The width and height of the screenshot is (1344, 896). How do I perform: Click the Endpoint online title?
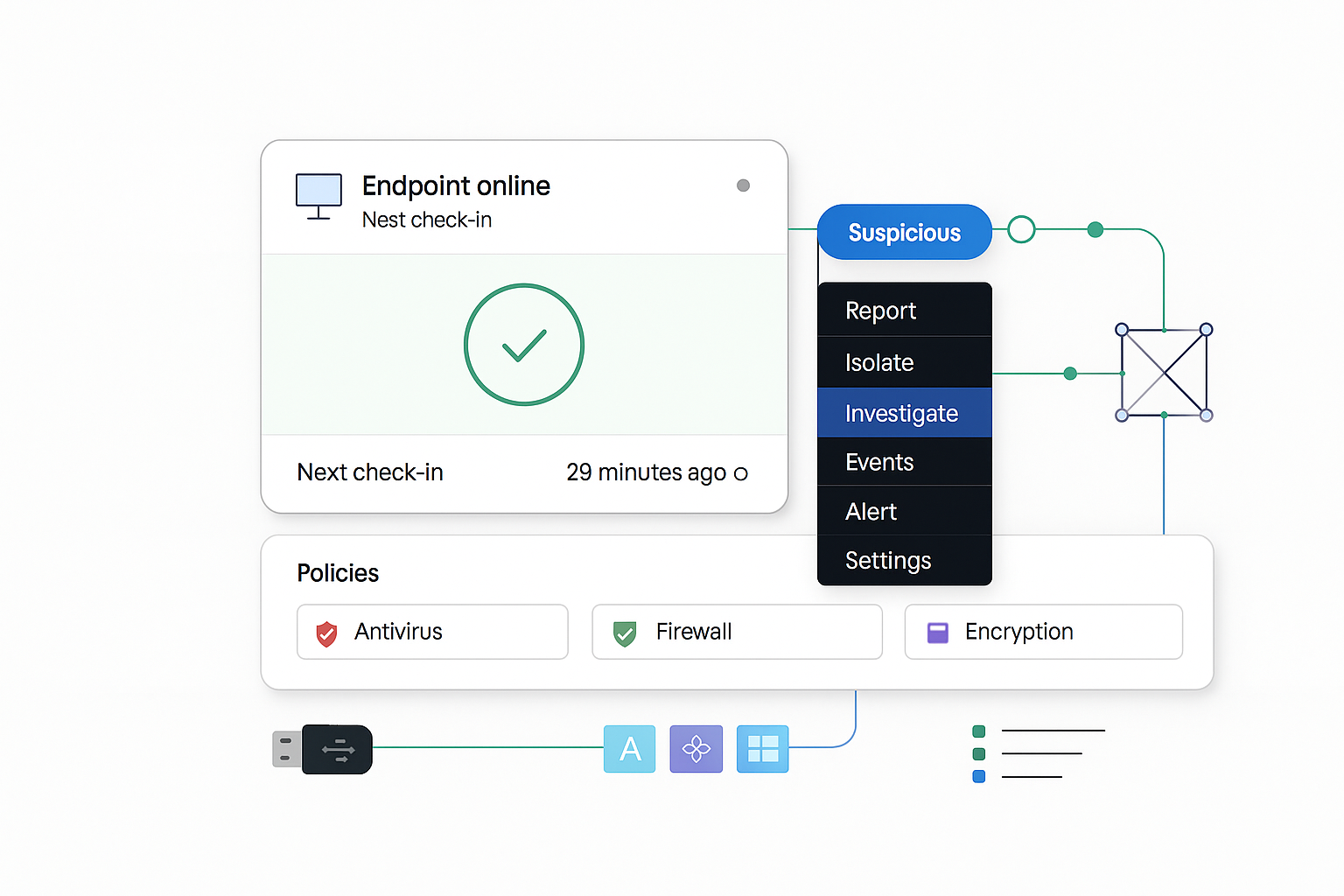coord(456,185)
